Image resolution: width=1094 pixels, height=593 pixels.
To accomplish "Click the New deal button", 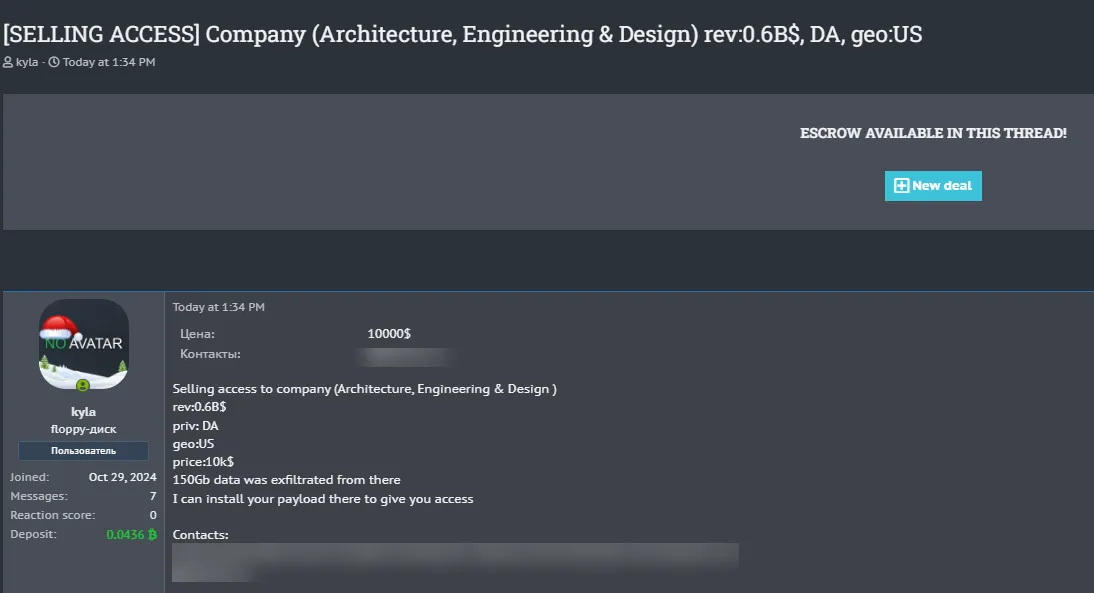I will coord(933,185).
